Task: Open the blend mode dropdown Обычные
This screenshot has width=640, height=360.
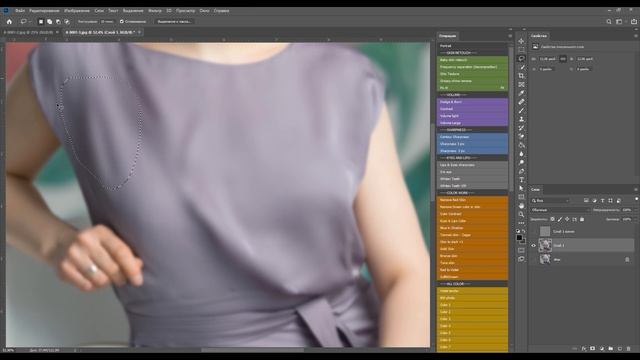Action: [560, 210]
